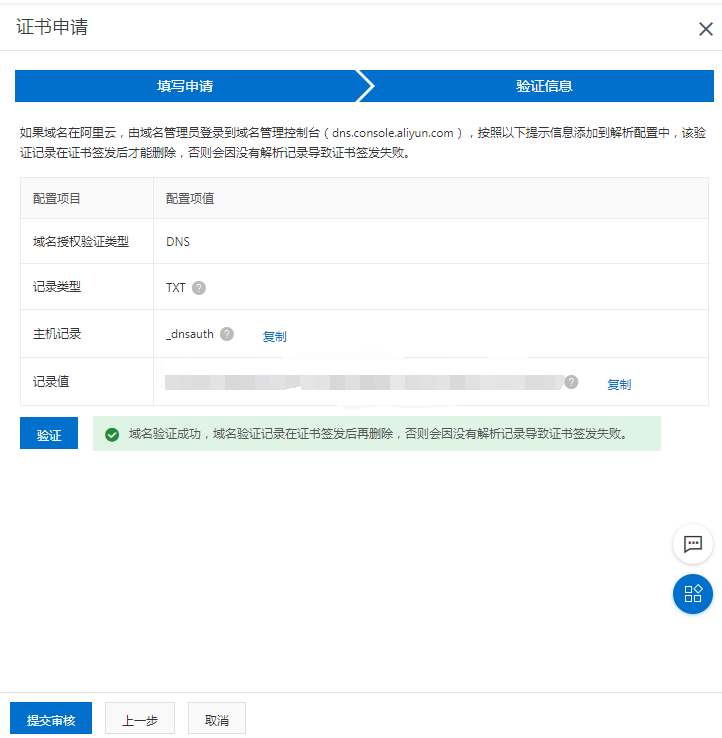Click the help icon next to TXT
Image resolution: width=722 pixels, height=738 pixels.
click(199, 288)
